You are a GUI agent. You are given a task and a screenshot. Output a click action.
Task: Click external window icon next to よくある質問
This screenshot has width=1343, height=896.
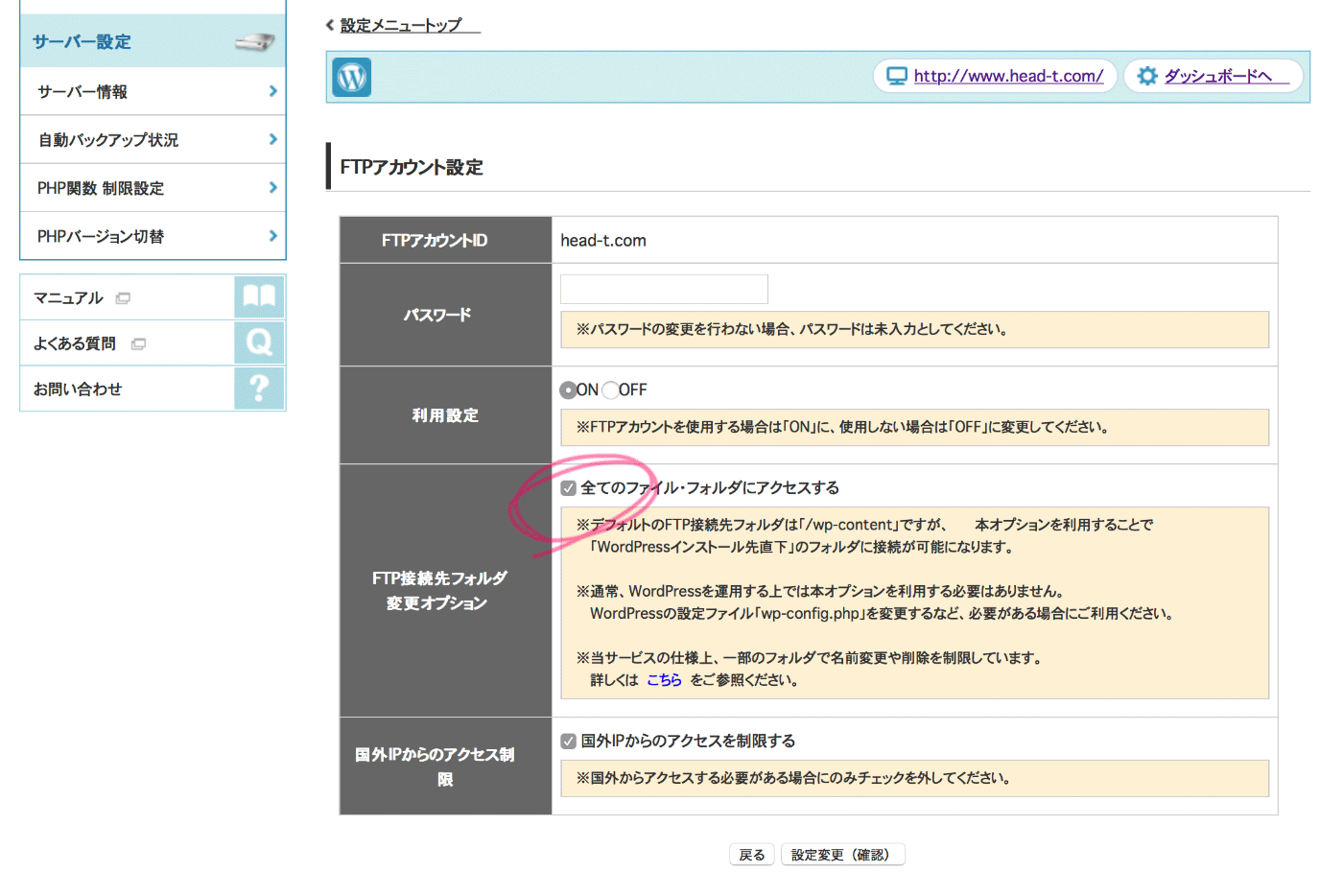click(138, 343)
